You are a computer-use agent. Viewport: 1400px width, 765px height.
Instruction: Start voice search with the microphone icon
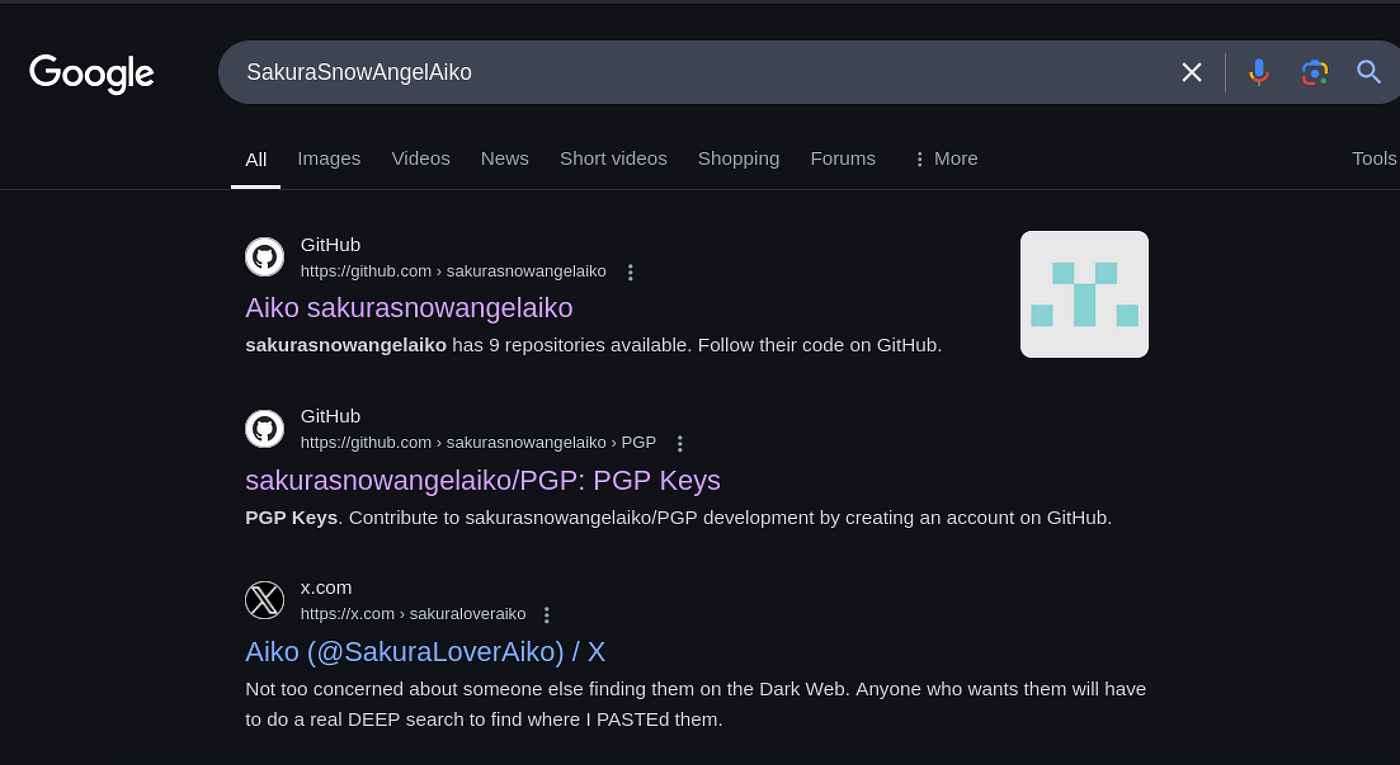pyautogui.click(x=1259, y=72)
